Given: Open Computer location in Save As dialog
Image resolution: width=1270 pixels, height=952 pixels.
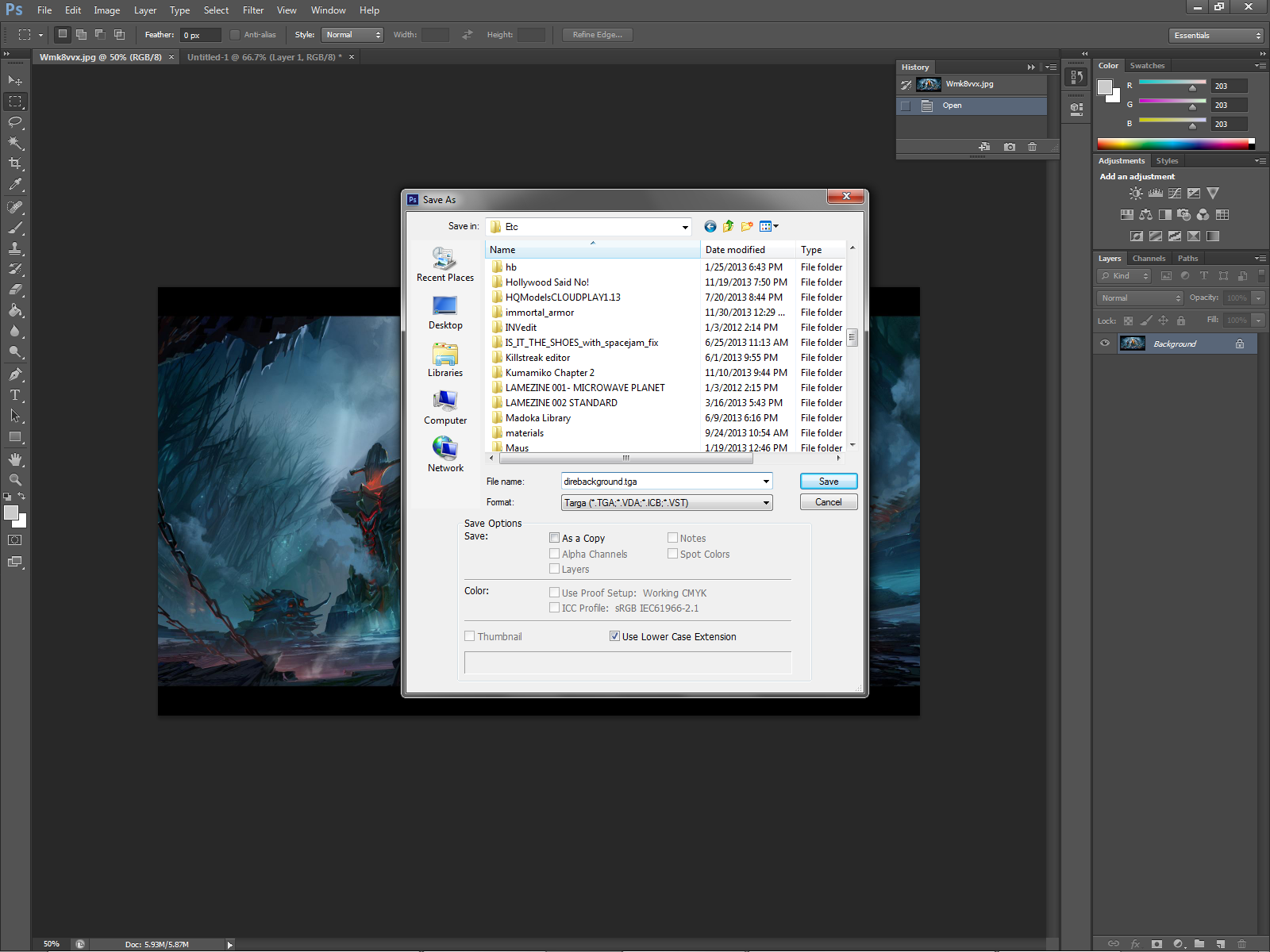Looking at the screenshot, I should tap(445, 408).
